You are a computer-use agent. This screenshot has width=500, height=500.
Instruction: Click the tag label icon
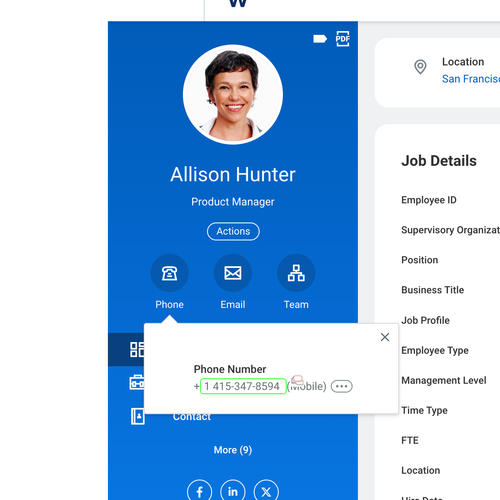click(320, 39)
